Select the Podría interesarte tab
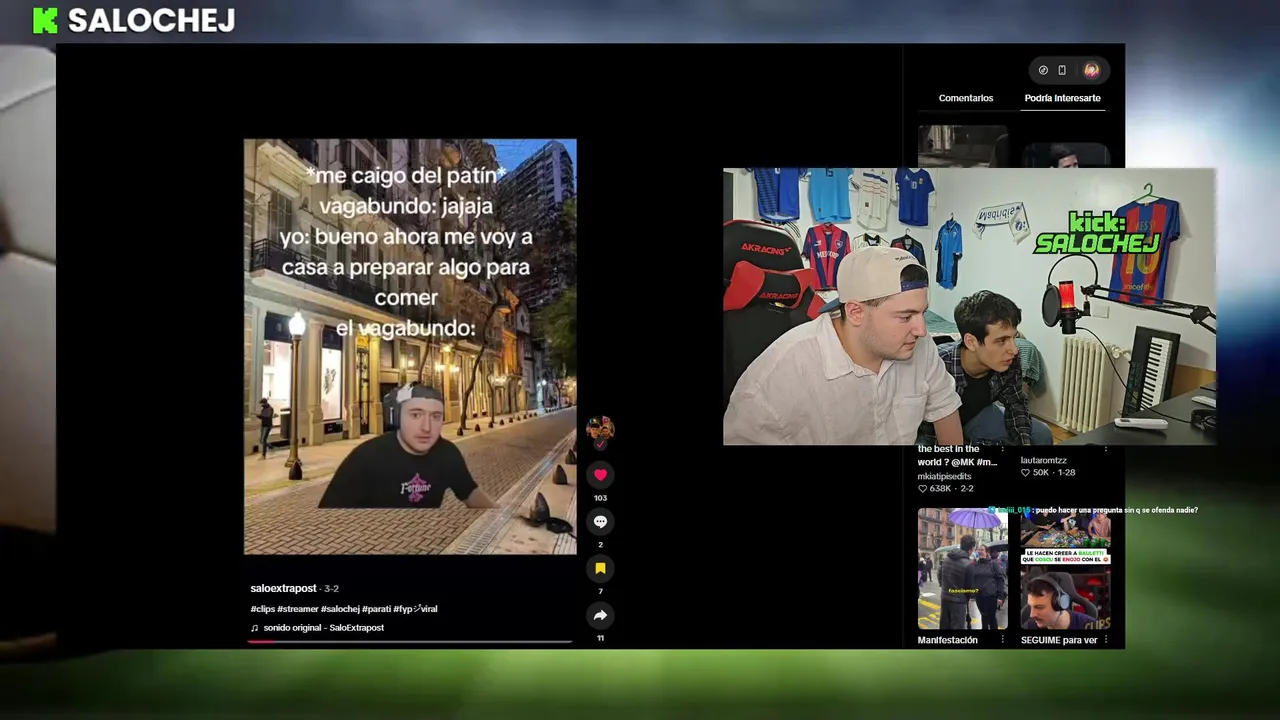Viewport: 1280px width, 720px height. [x=1062, y=98]
